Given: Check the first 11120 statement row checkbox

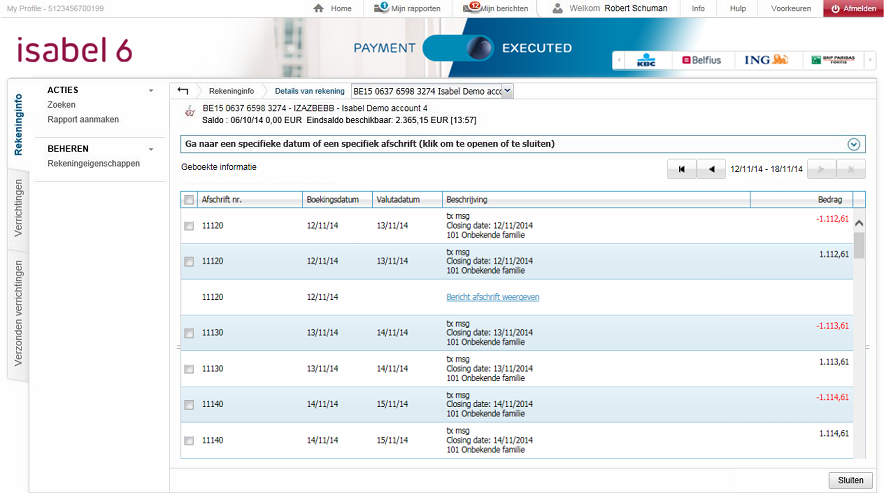Looking at the screenshot, I should coord(189,226).
